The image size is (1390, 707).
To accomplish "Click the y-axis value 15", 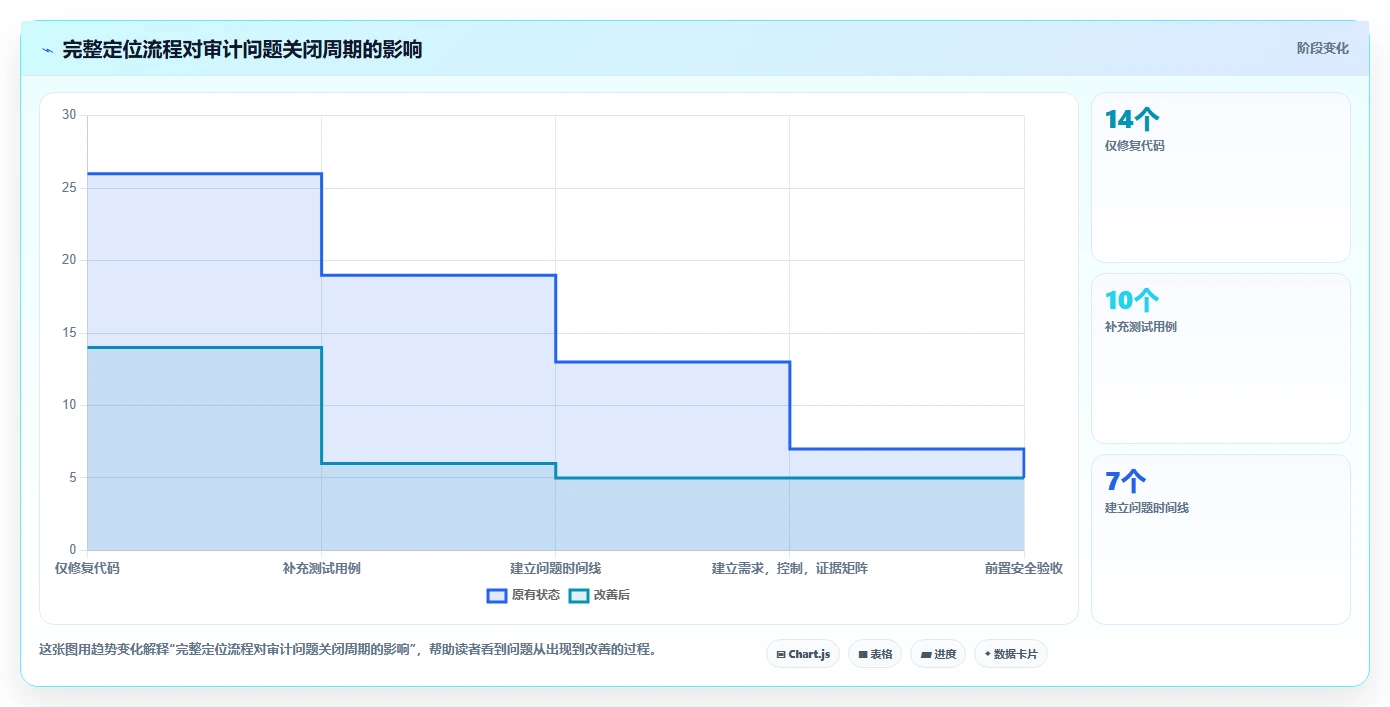I will click(69, 333).
